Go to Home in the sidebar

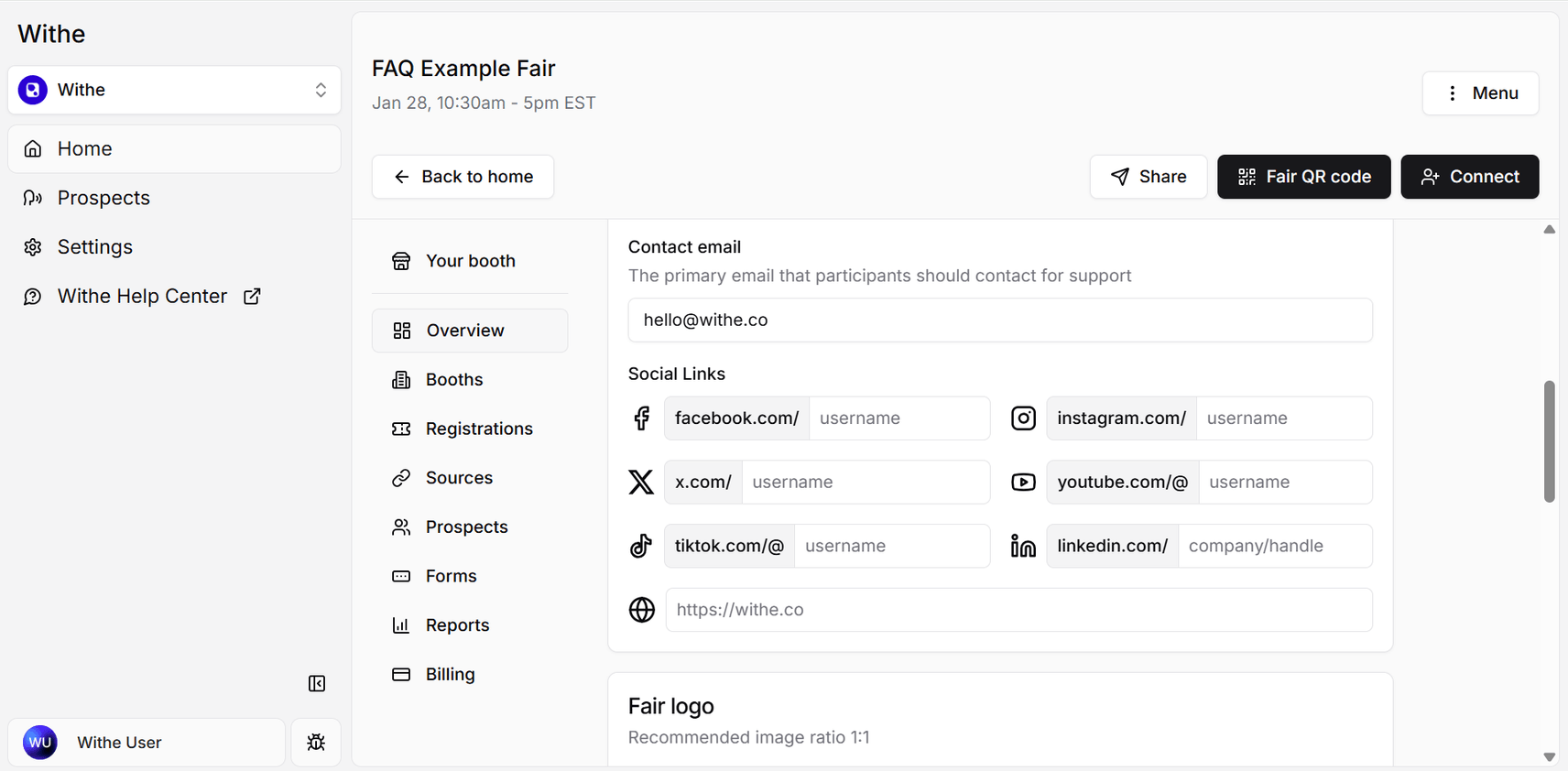pos(174,148)
